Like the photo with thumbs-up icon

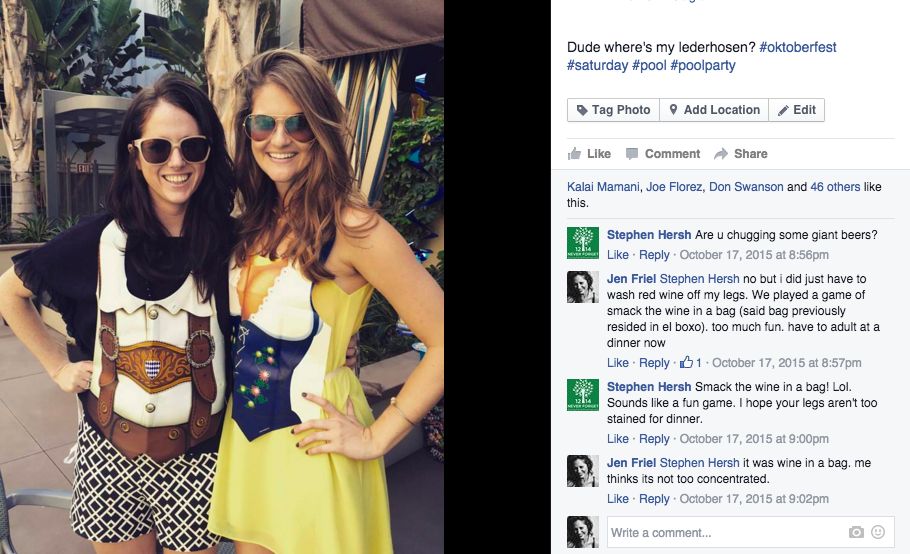589,154
